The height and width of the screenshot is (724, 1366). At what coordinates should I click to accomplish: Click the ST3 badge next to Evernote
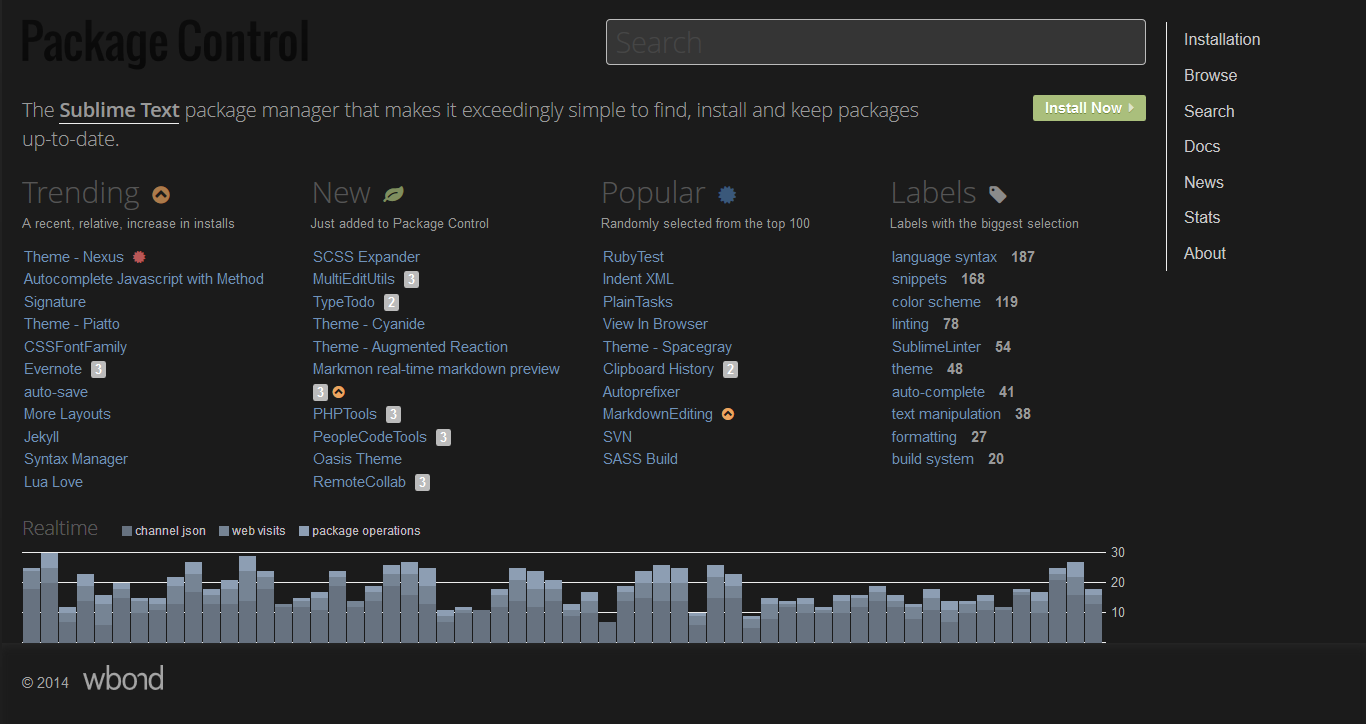(98, 369)
